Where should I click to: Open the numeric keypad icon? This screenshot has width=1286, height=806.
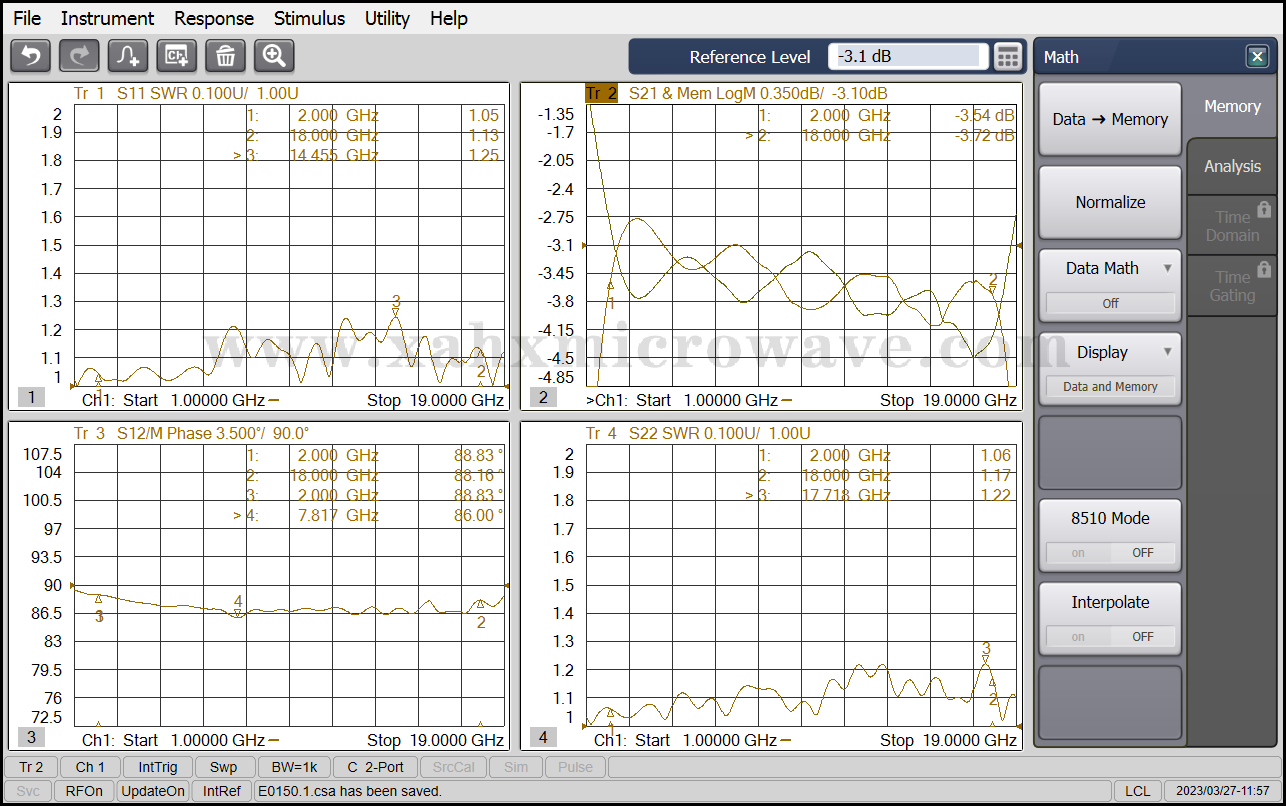click(x=1008, y=57)
